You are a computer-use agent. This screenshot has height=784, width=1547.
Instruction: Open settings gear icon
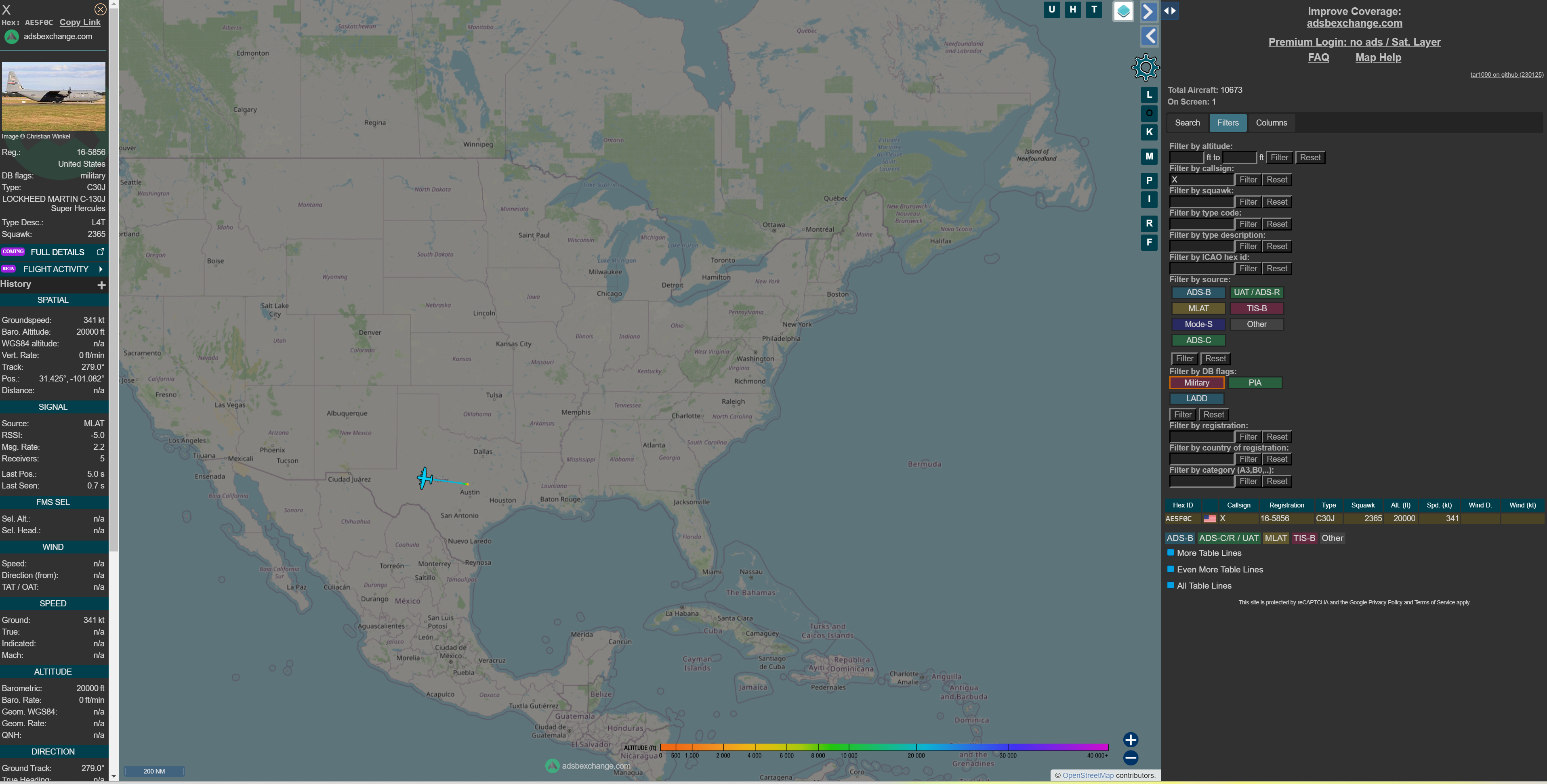pos(1145,67)
